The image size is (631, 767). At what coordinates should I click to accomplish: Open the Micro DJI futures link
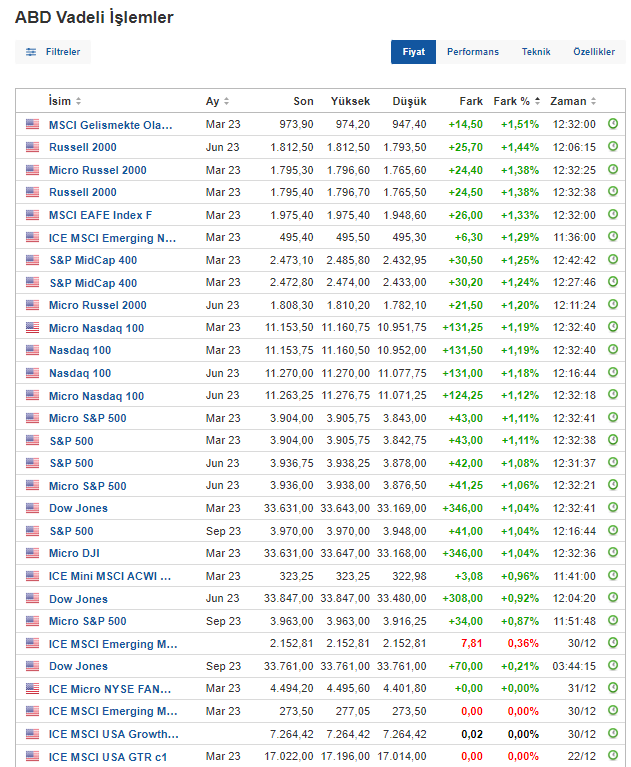[74, 553]
